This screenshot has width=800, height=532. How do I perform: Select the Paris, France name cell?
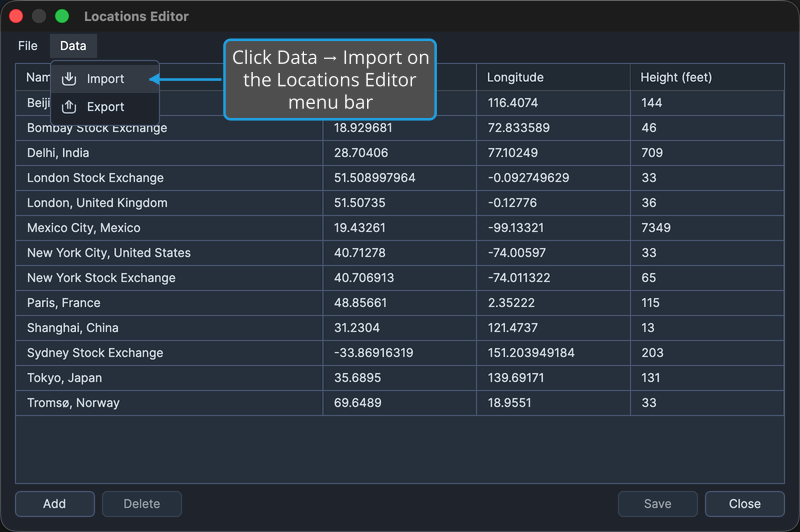coord(169,303)
